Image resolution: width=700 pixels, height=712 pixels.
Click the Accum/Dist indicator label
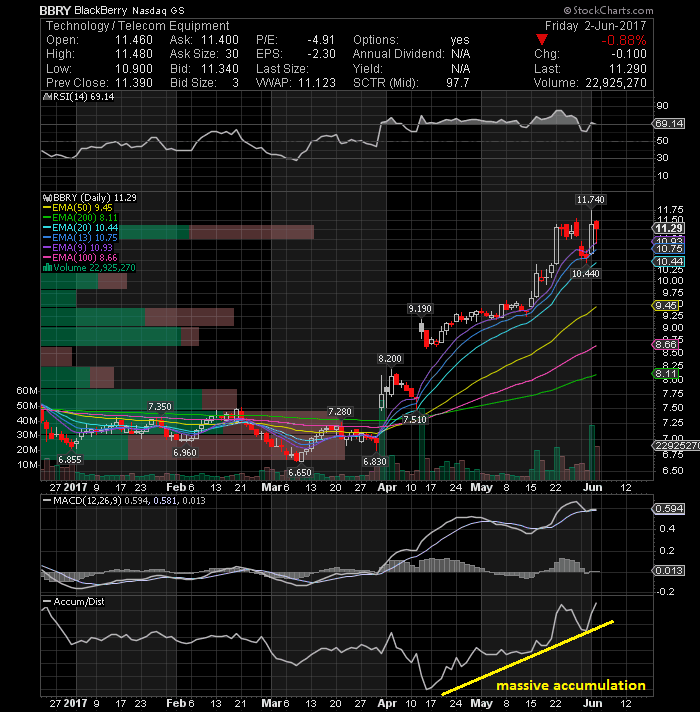pyautogui.click(x=79, y=602)
